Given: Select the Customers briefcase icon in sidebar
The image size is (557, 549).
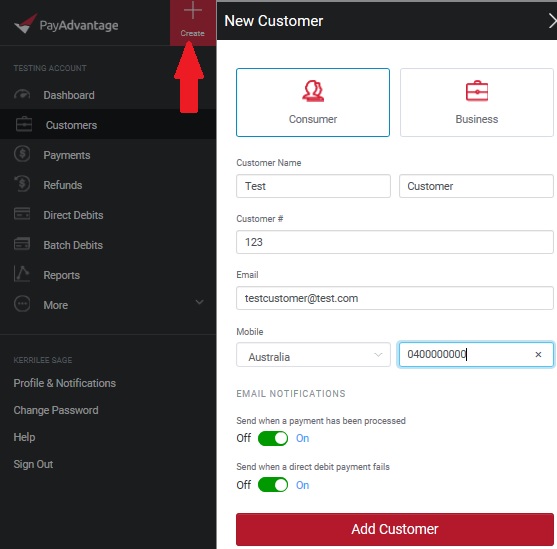Looking at the screenshot, I should click(24, 125).
